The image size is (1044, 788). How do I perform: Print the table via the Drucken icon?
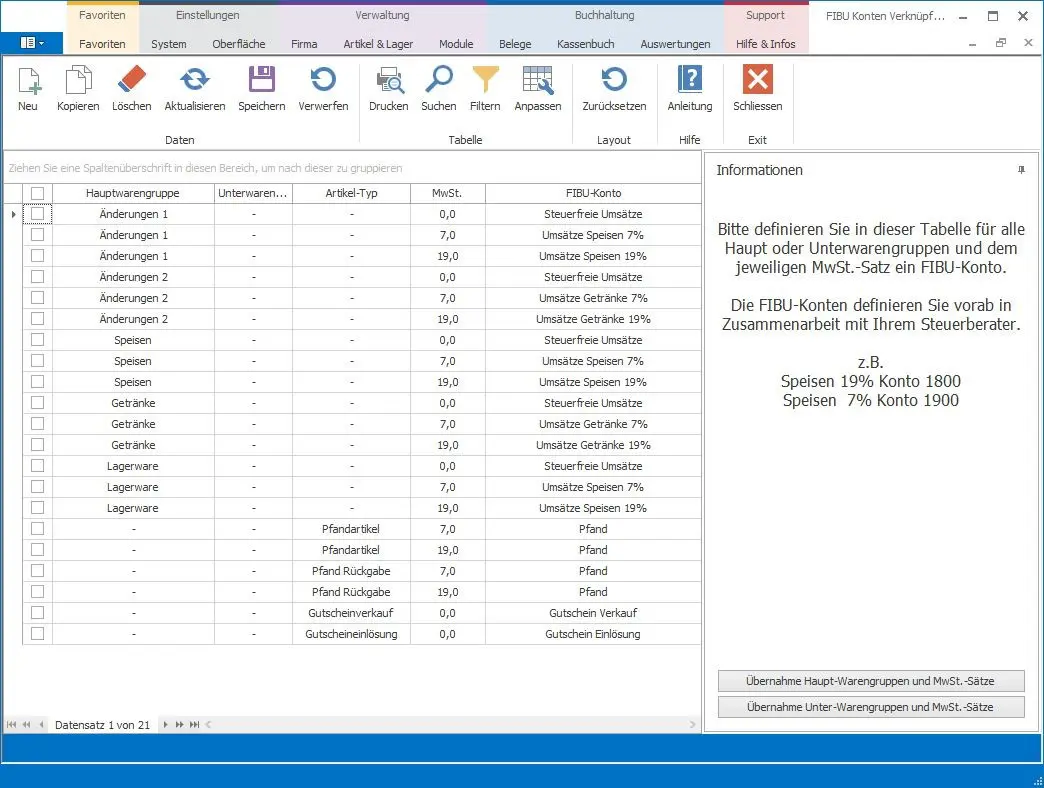pyautogui.click(x=388, y=81)
